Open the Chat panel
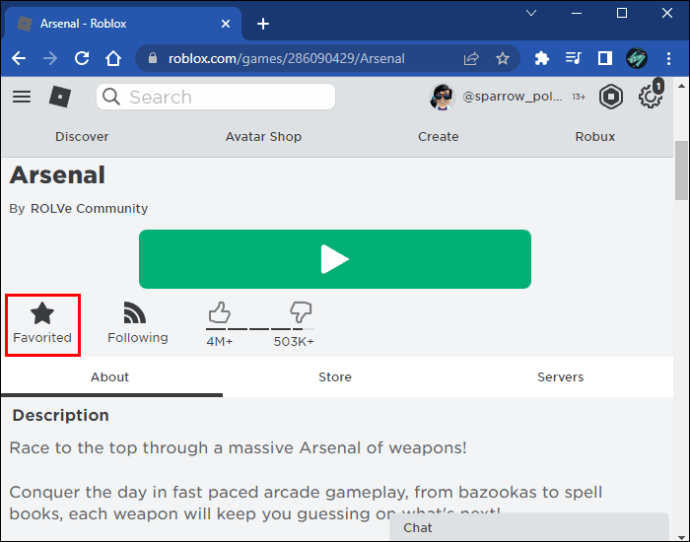Screen dimensions: 690x542 (529, 527)
